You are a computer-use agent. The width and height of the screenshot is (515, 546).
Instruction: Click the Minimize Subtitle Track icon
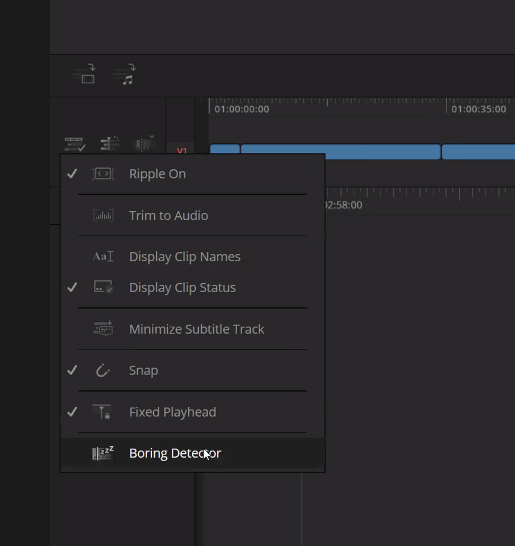coord(103,328)
